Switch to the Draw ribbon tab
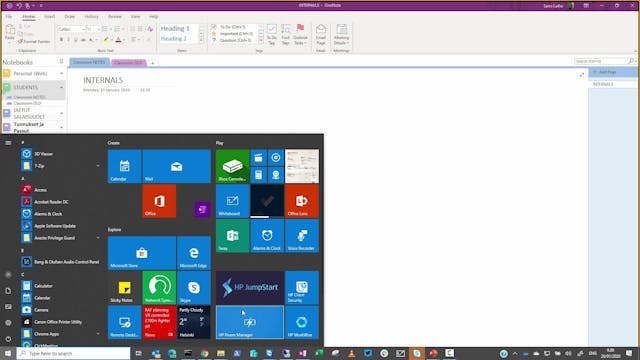This screenshot has height=360, width=640. click(69, 17)
